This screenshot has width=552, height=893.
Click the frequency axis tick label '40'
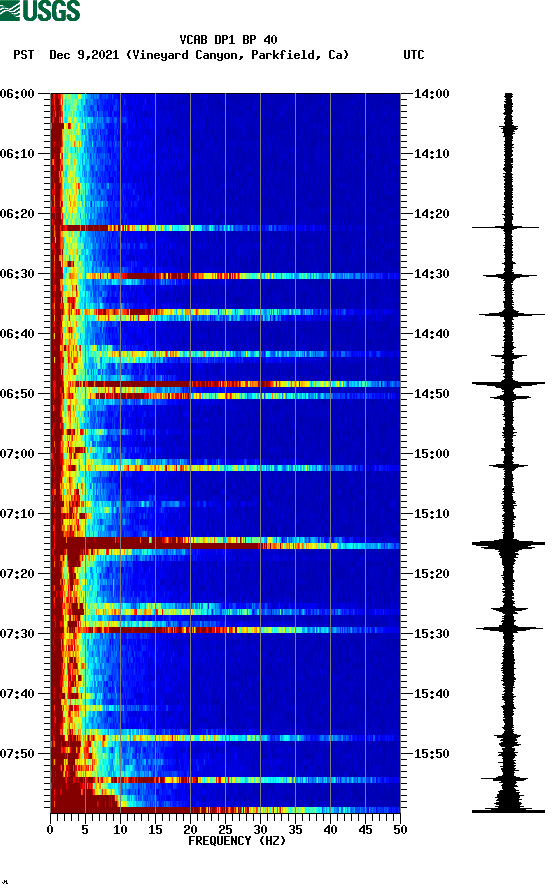330,830
